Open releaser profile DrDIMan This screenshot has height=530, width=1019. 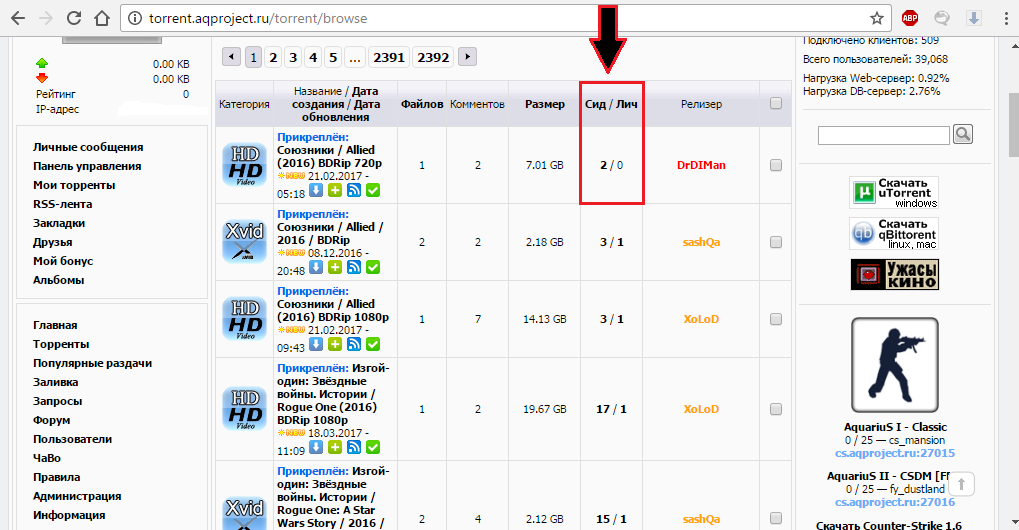pyautogui.click(x=701, y=165)
